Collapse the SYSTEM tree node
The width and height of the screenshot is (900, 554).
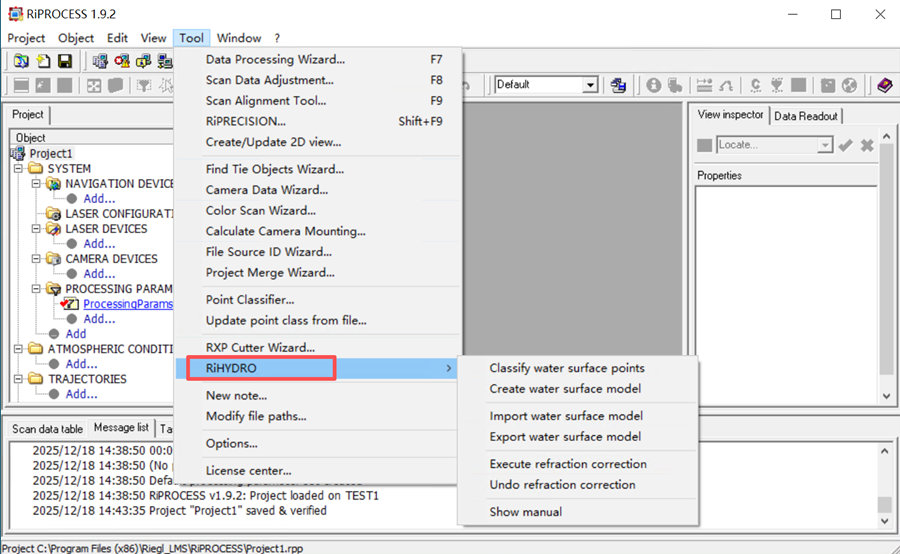[18, 168]
